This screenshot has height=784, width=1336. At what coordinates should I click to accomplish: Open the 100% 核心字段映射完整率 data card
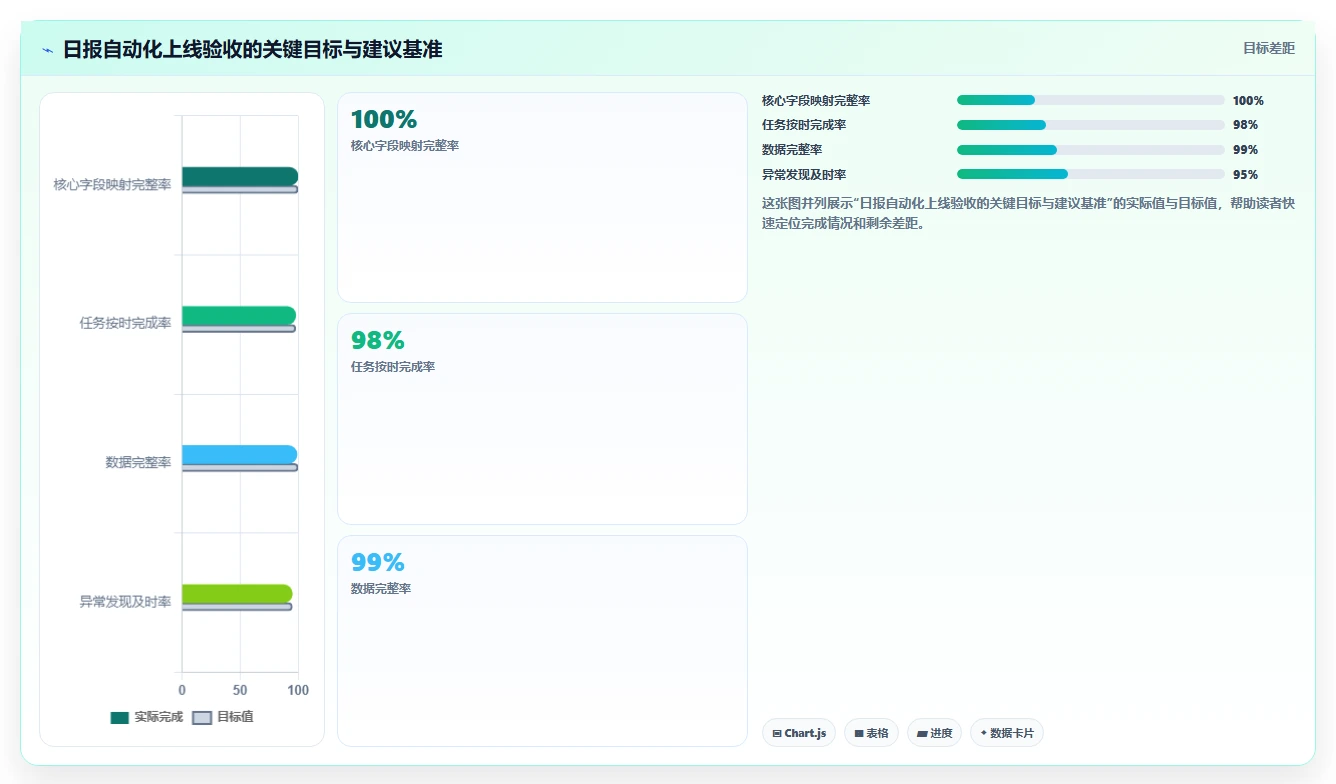pos(542,197)
